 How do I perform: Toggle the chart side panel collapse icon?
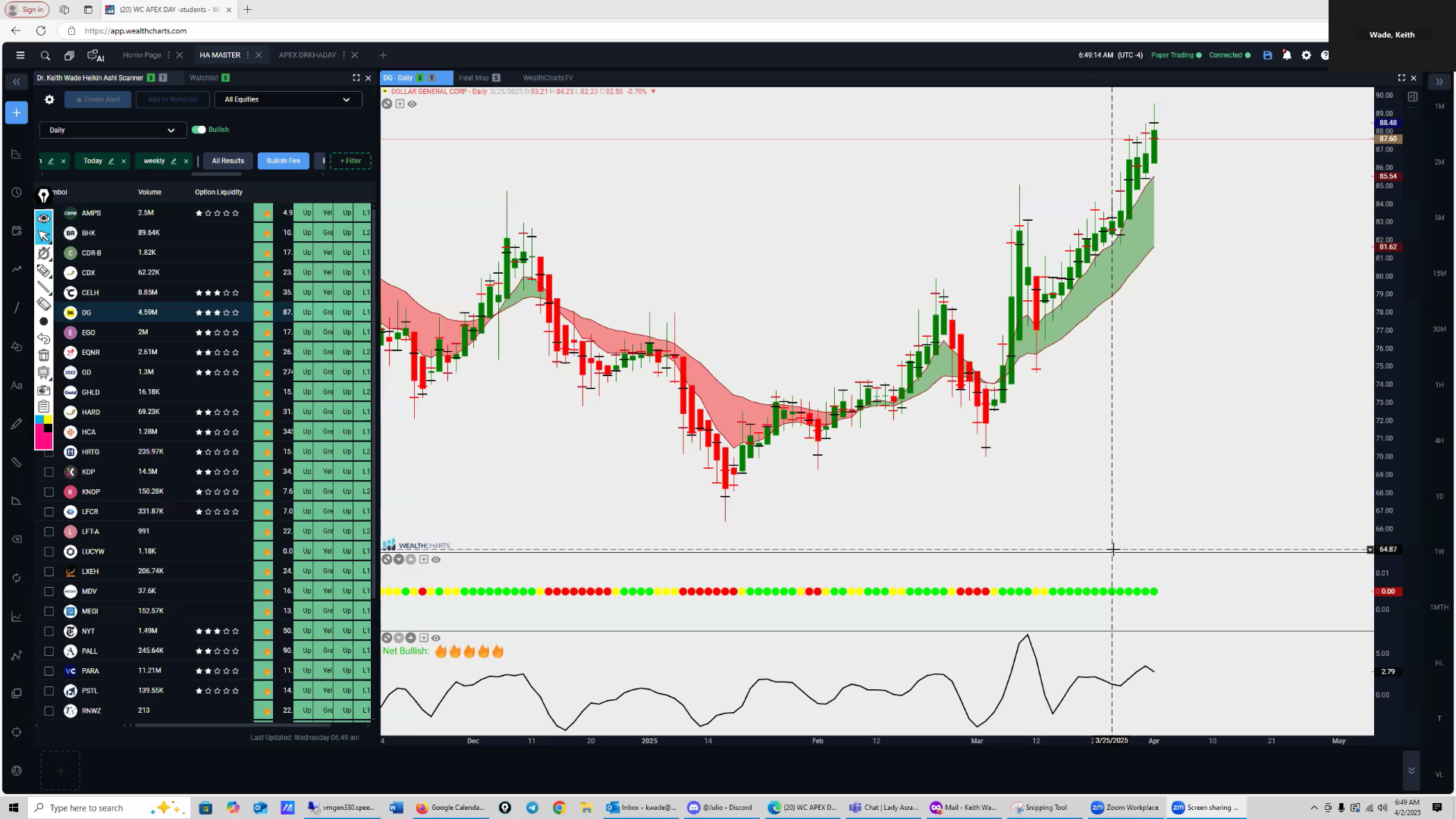[x=1412, y=97]
